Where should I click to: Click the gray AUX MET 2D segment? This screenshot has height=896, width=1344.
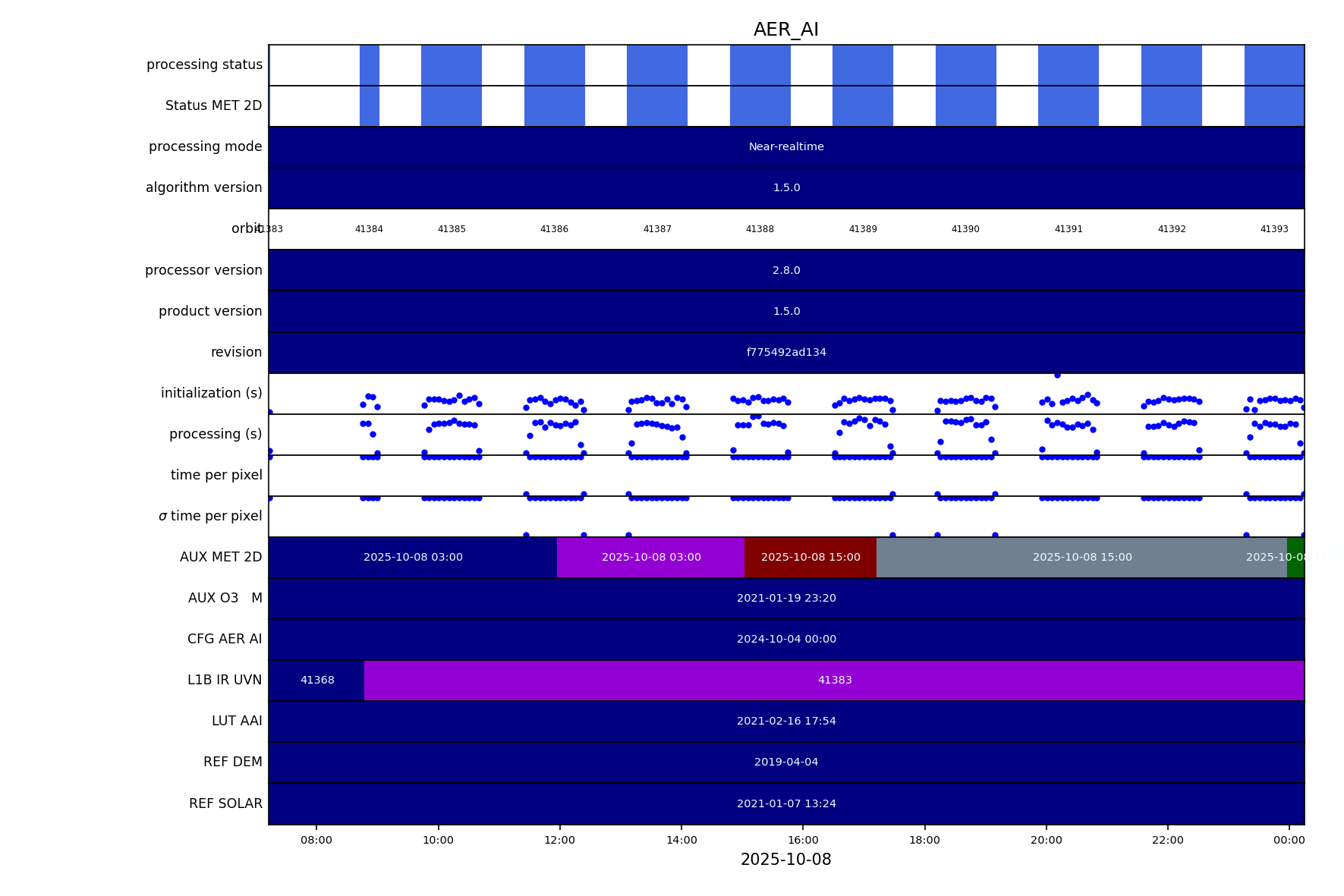[x=1081, y=558]
